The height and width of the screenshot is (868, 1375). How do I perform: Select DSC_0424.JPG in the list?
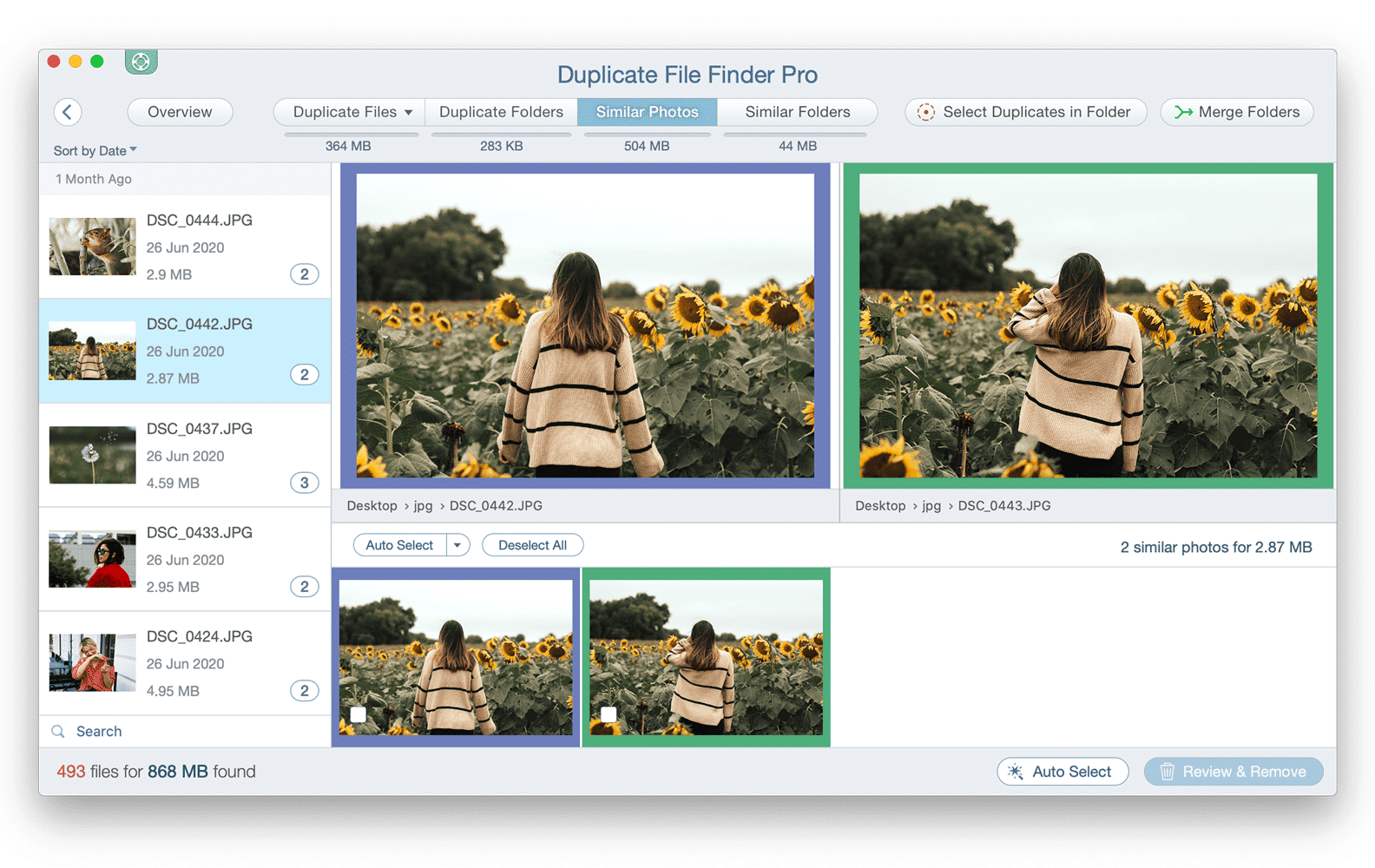click(185, 663)
